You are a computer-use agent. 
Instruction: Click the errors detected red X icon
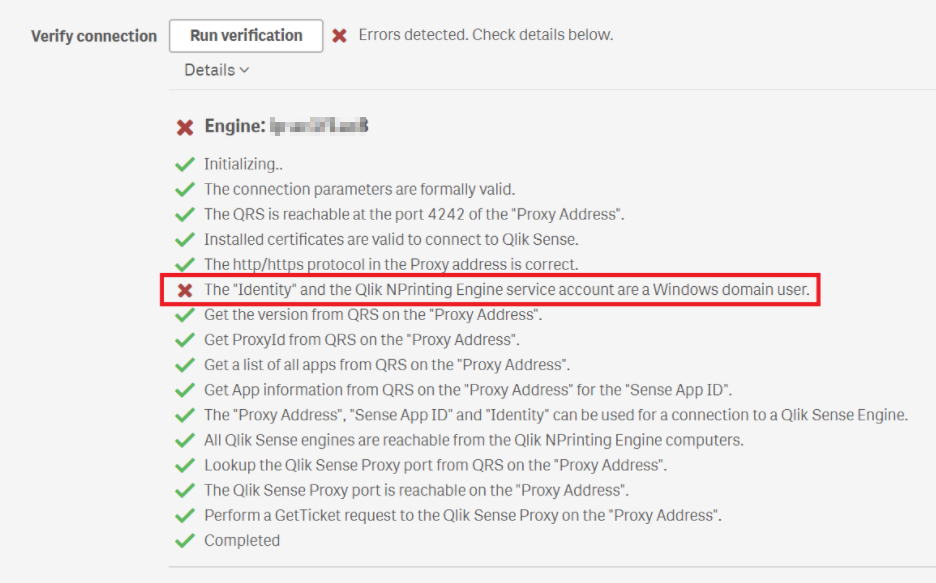pyautogui.click(x=339, y=34)
